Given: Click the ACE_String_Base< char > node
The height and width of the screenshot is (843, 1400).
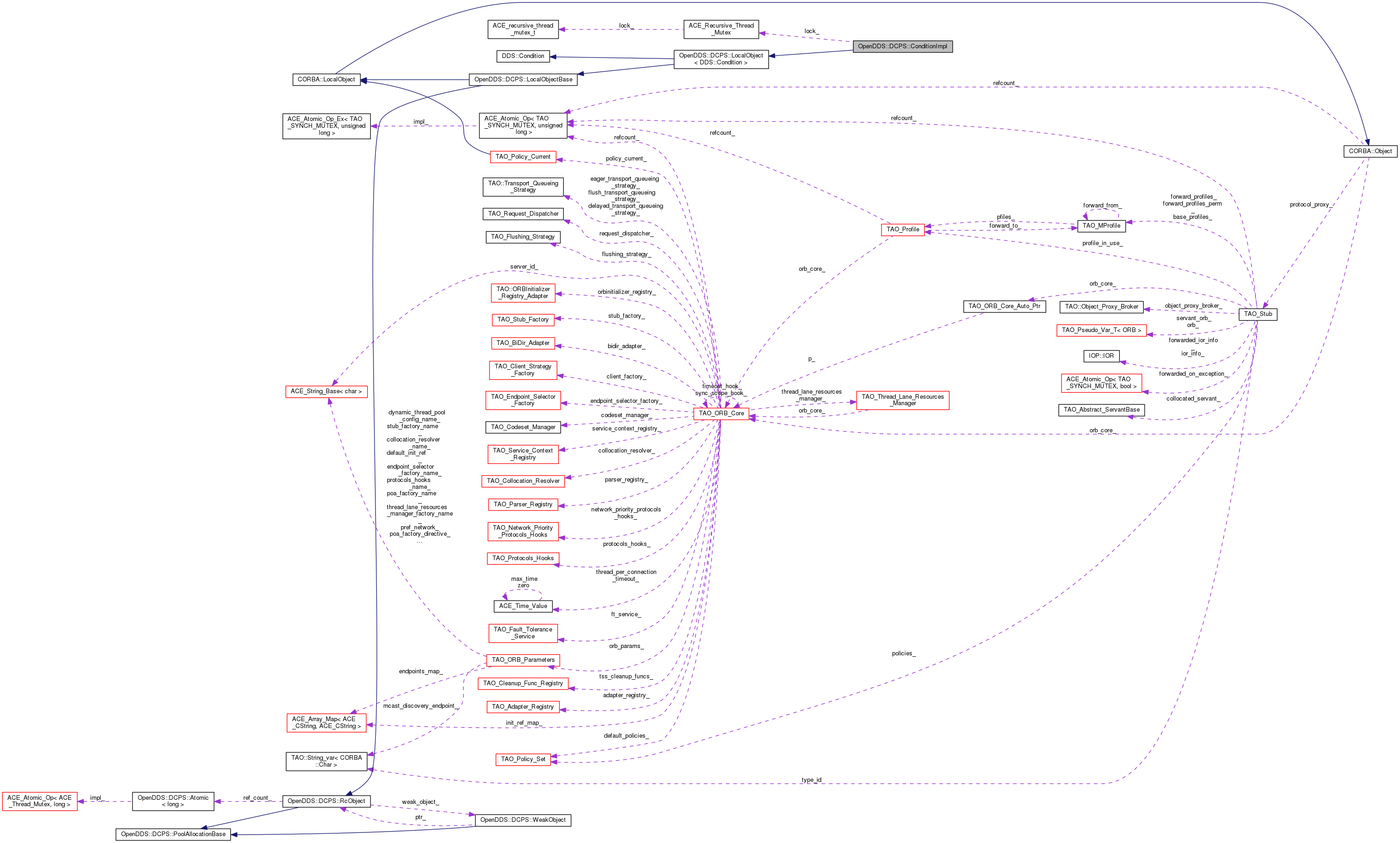Looking at the screenshot, I should tap(326, 391).
